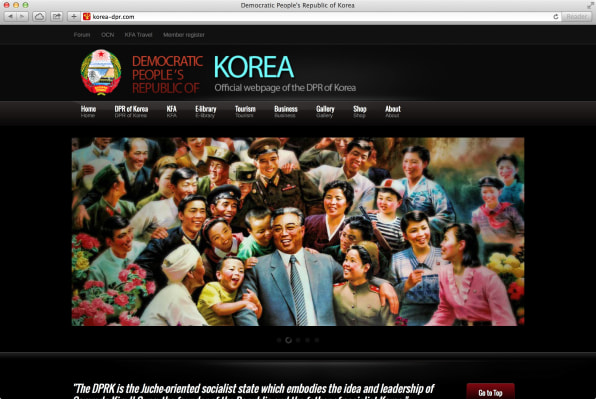Screen dimensions: 596x399
Task: Click the Share toolbar icon
Action: pos(57,16)
